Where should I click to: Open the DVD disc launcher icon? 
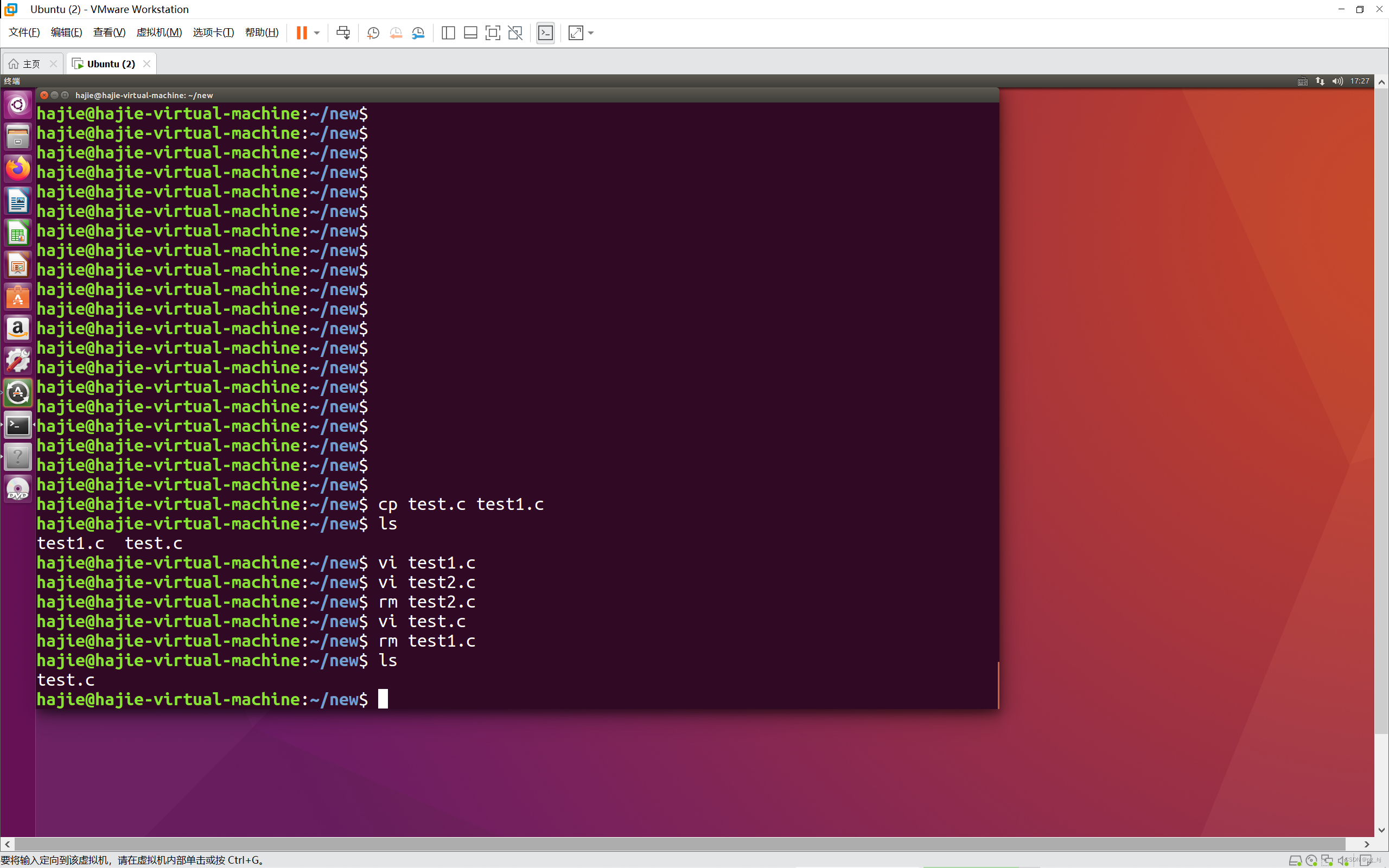[x=18, y=490]
